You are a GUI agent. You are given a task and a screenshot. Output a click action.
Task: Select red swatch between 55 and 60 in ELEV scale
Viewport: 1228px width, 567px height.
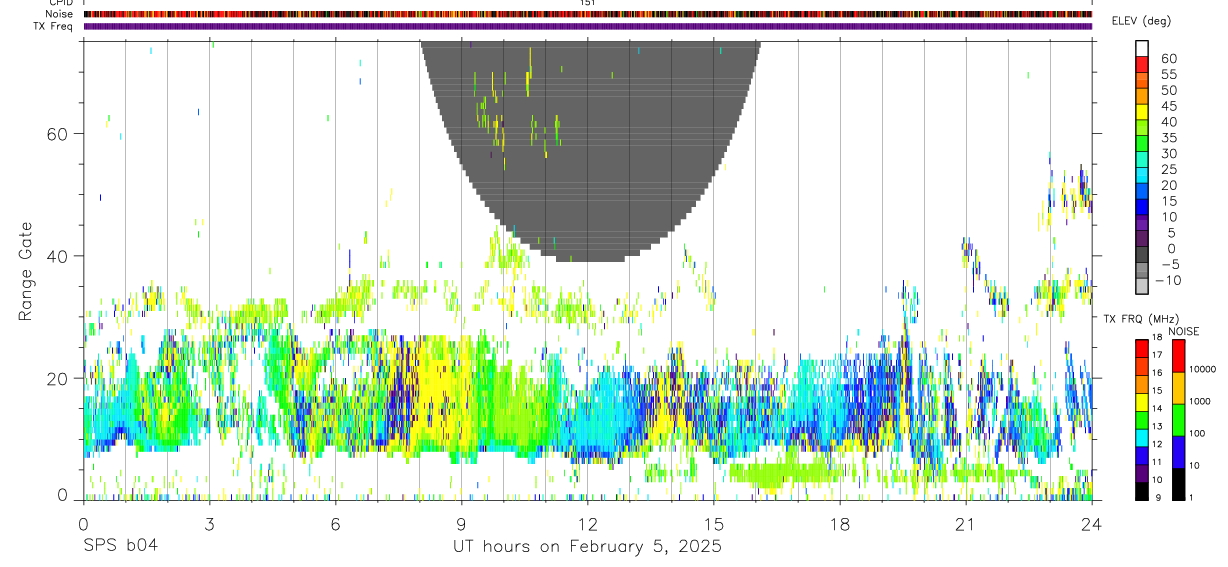(1142, 65)
